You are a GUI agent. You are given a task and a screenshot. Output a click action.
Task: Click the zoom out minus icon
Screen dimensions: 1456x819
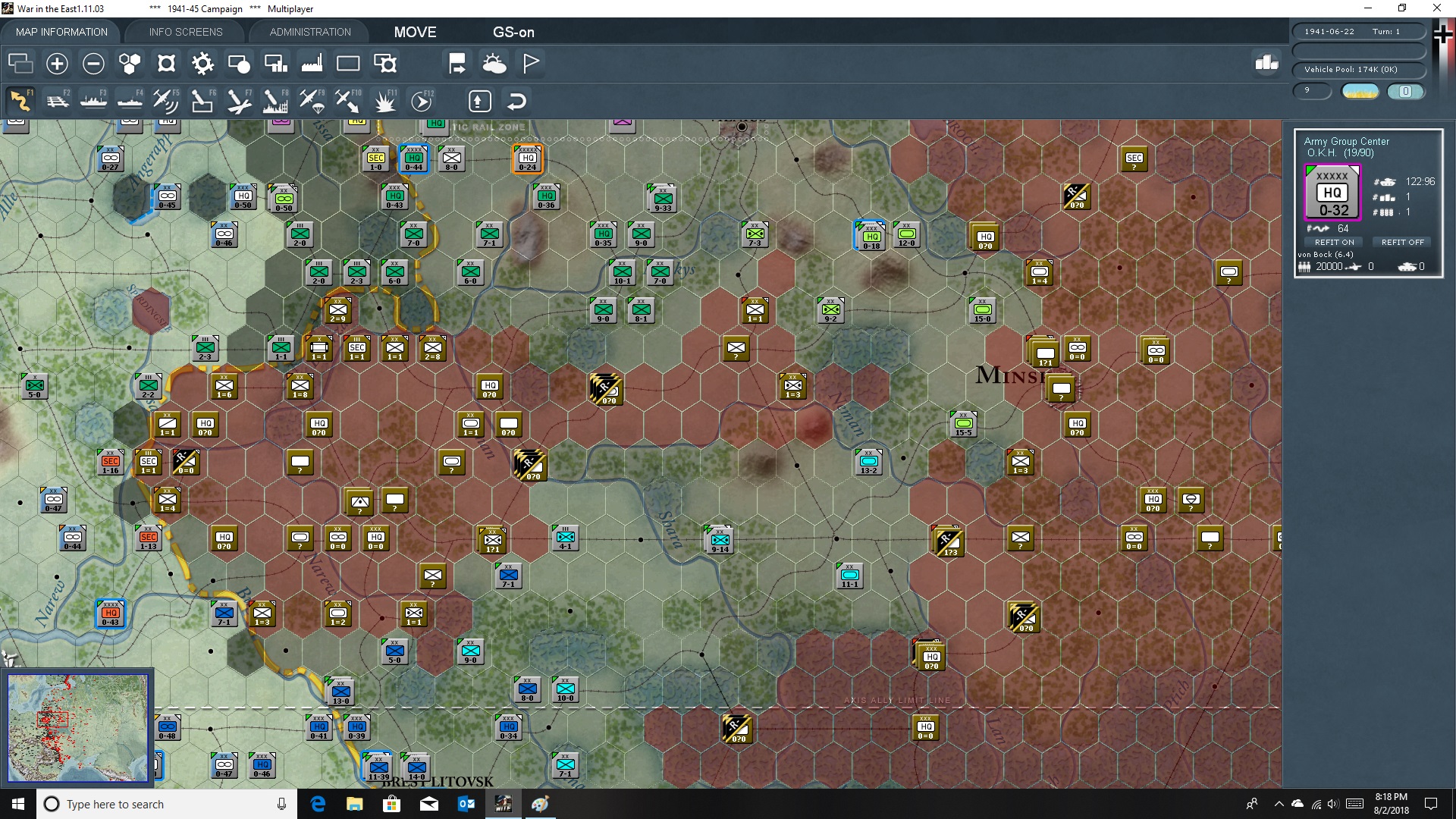93,64
